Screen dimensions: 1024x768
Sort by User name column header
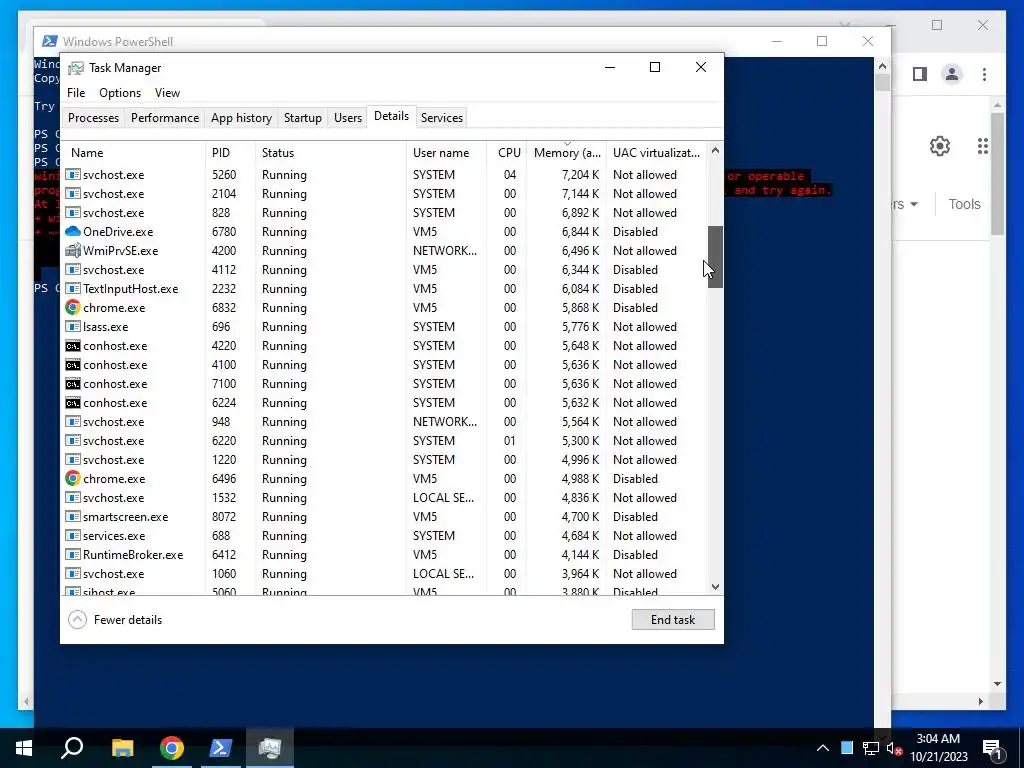[446, 153]
